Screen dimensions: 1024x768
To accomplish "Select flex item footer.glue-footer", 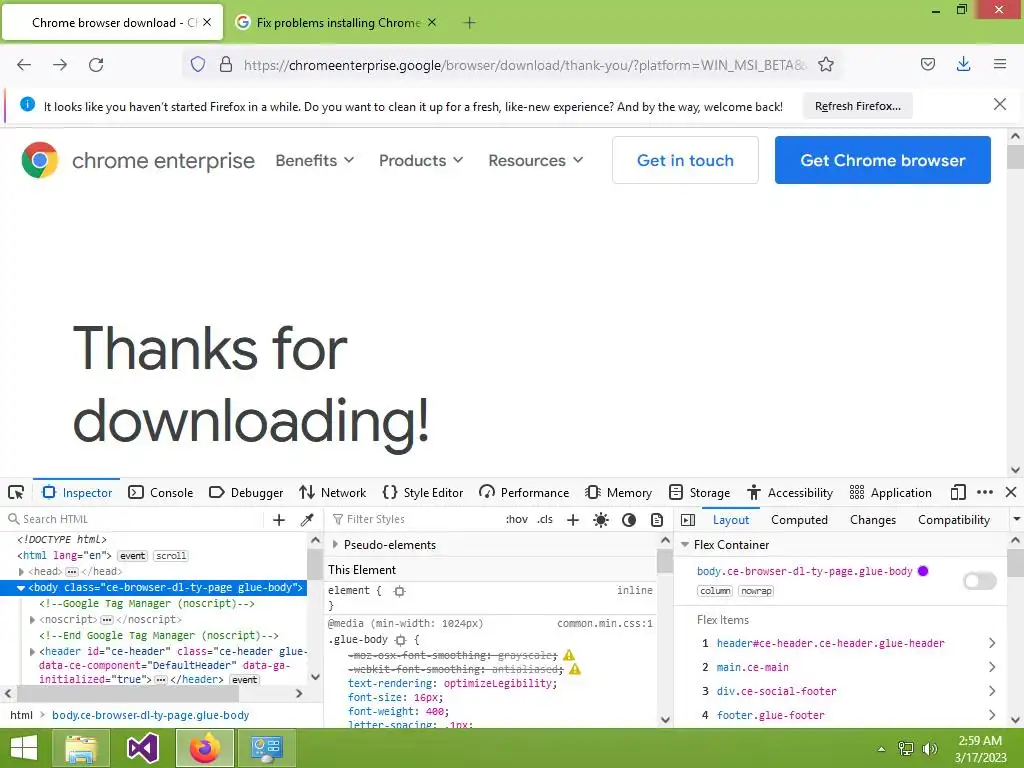I will [770, 716].
